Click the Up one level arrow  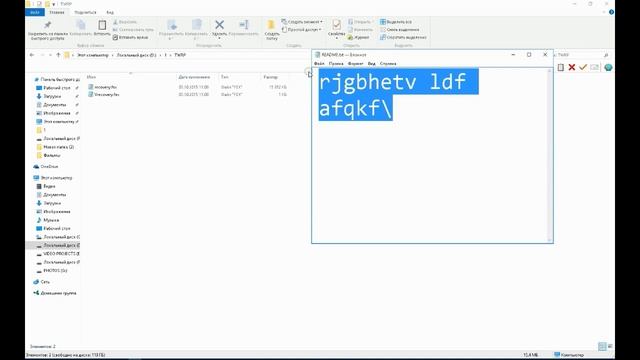pyautogui.click(x=58, y=55)
